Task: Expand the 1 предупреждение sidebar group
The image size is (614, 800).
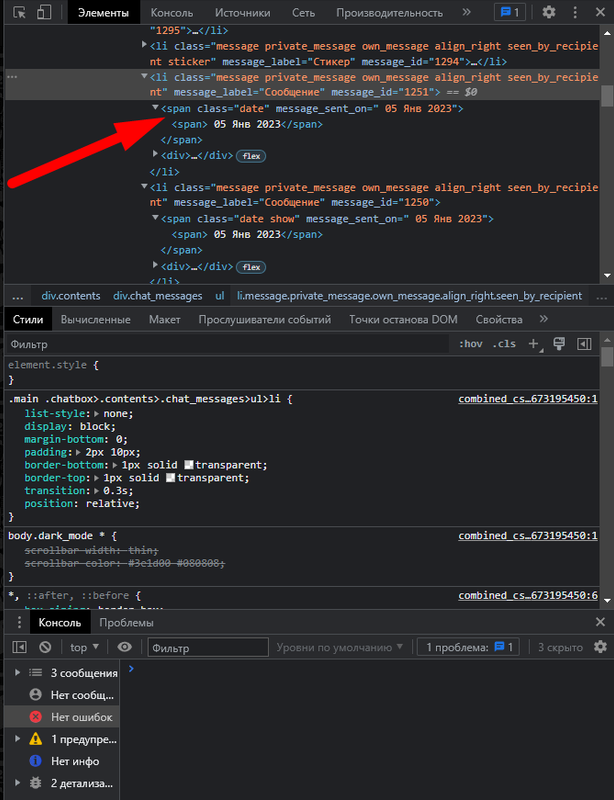Action: coord(17,738)
